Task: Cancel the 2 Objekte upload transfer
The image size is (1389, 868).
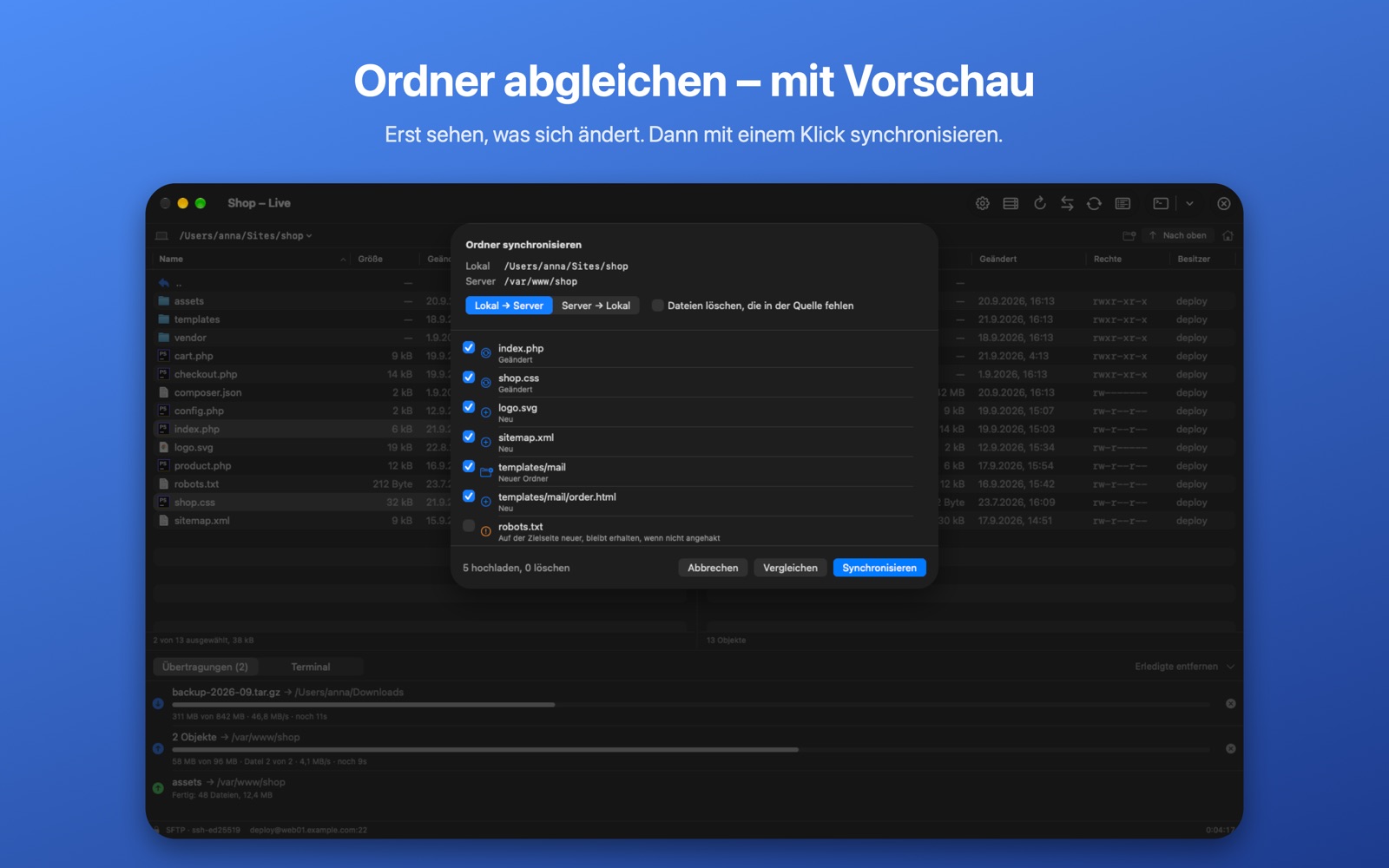Action: 1230,748
